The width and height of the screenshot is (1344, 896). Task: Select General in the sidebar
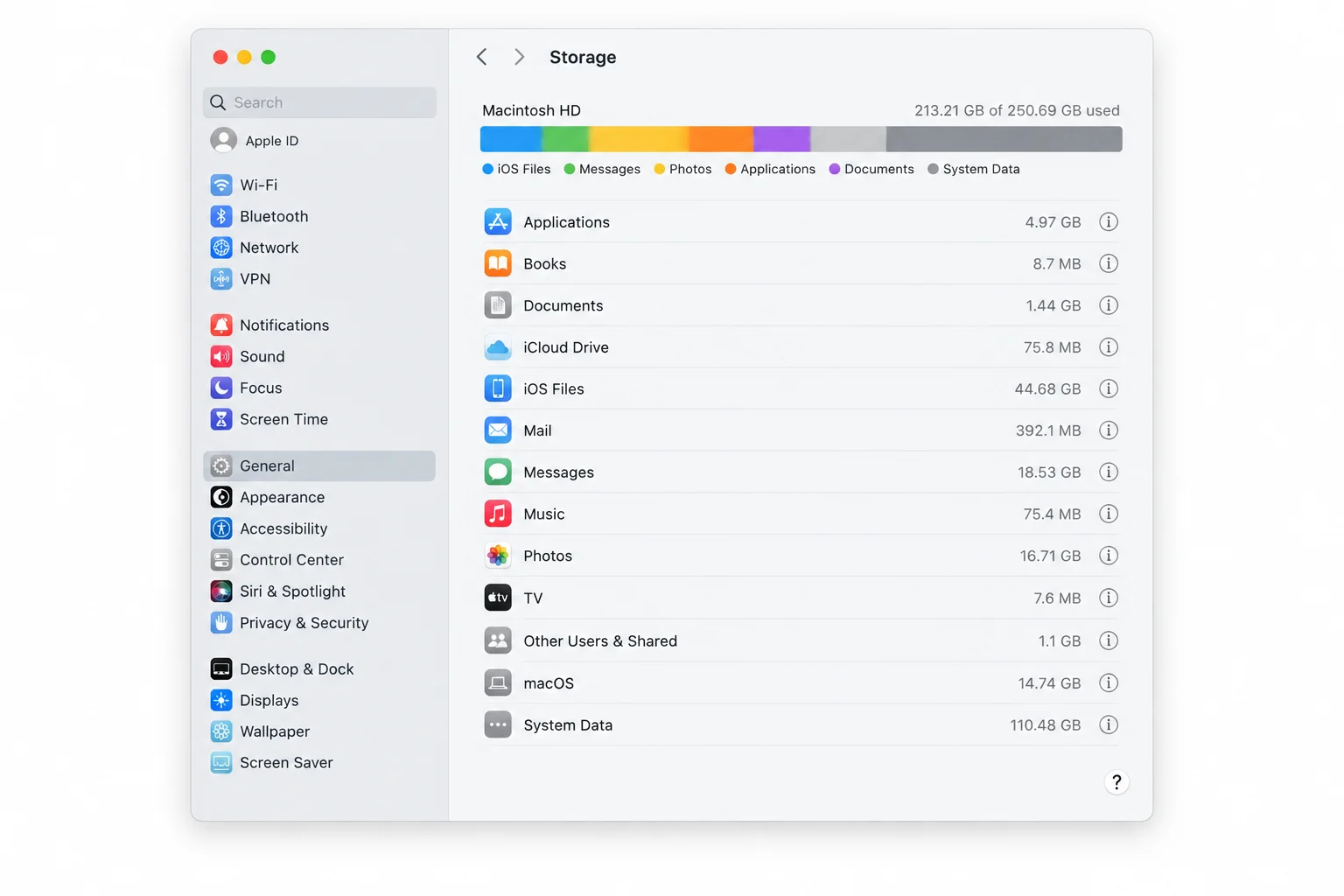pyautogui.click(x=319, y=465)
